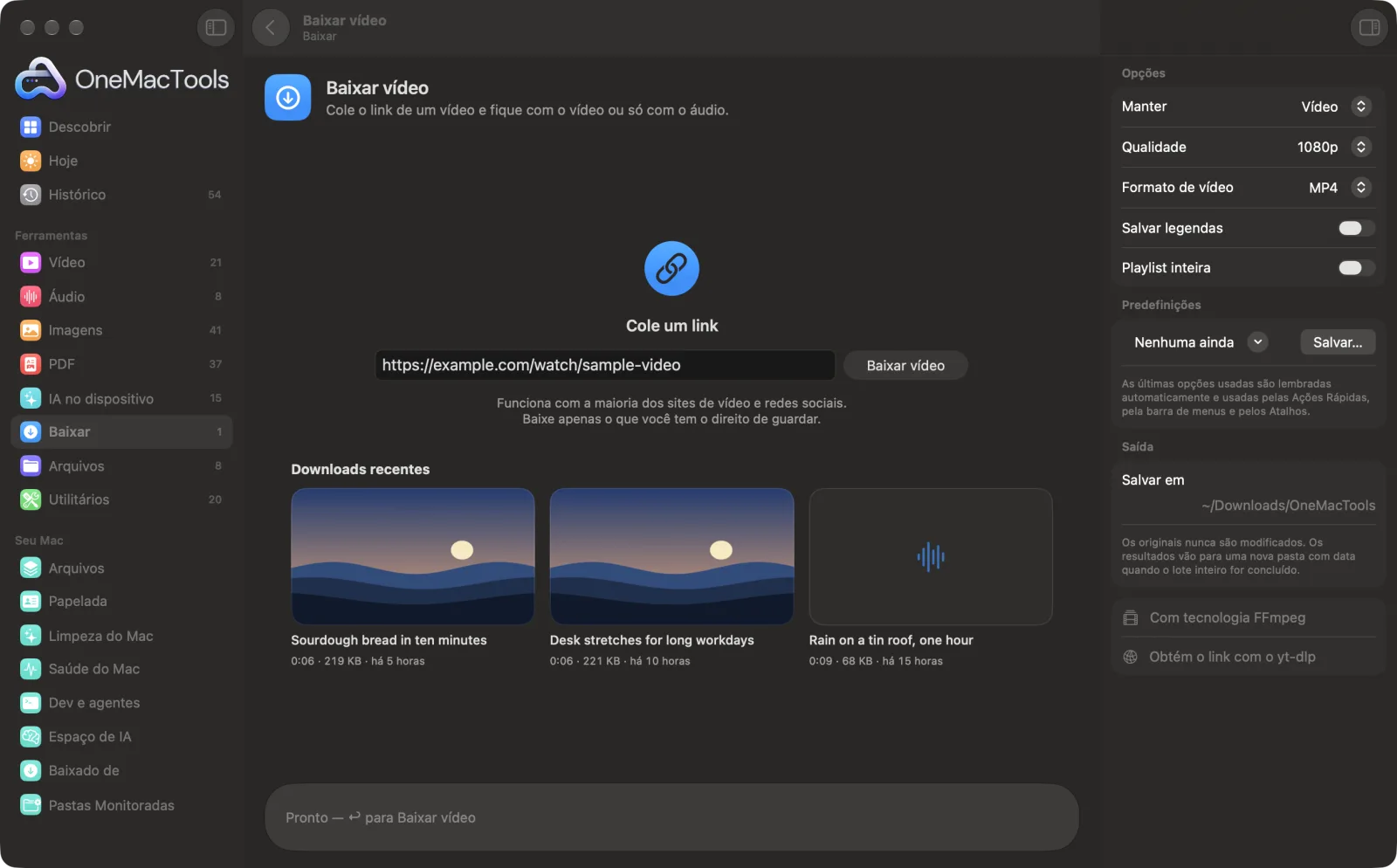Open the Formato de vídeo MP4 dropdown
This screenshot has width=1397, height=868.
click(1339, 188)
